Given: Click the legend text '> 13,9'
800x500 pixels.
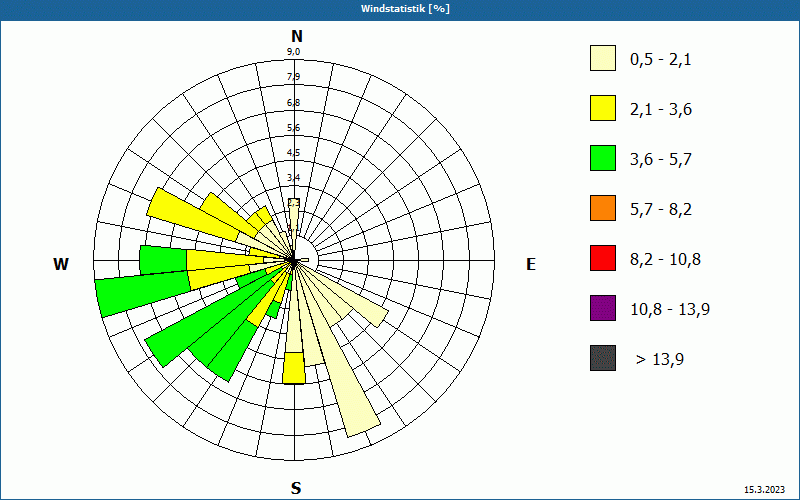Looking at the screenshot, I should (x=660, y=360).
